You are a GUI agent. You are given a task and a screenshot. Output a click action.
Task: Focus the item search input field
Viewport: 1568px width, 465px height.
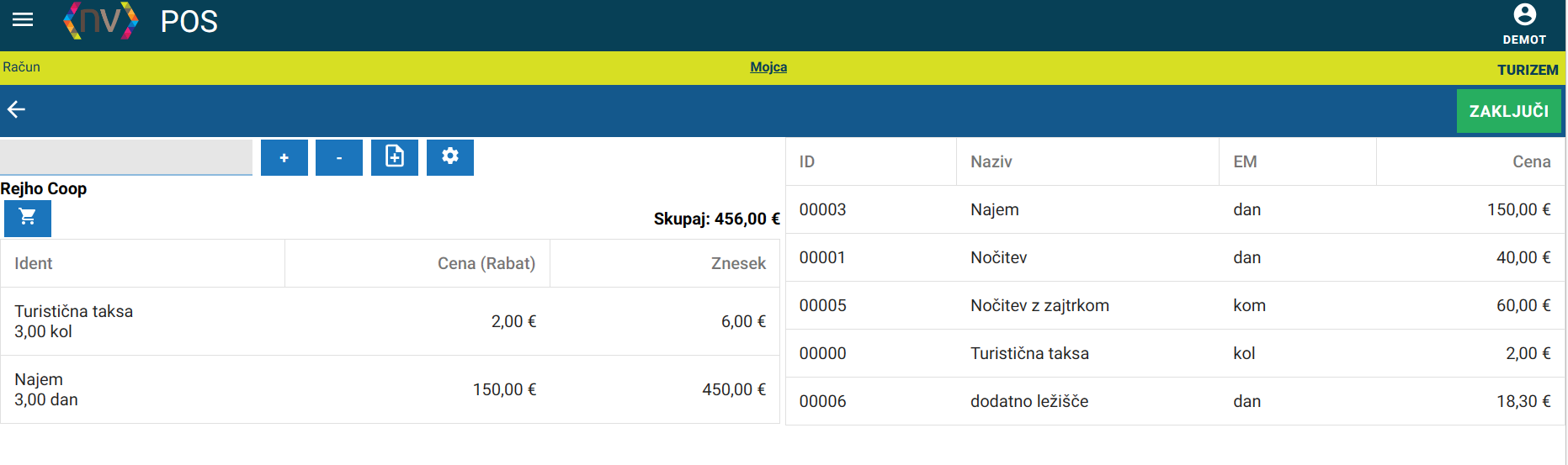pos(126,157)
